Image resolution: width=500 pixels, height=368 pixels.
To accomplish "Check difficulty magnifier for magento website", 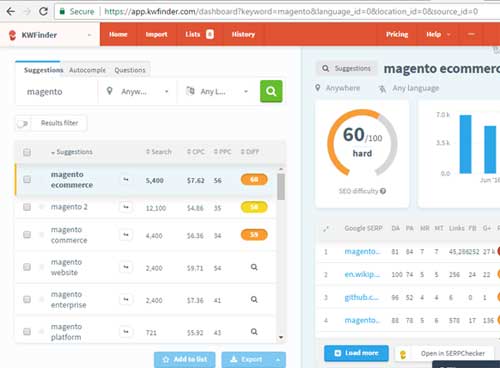I will tap(254, 267).
